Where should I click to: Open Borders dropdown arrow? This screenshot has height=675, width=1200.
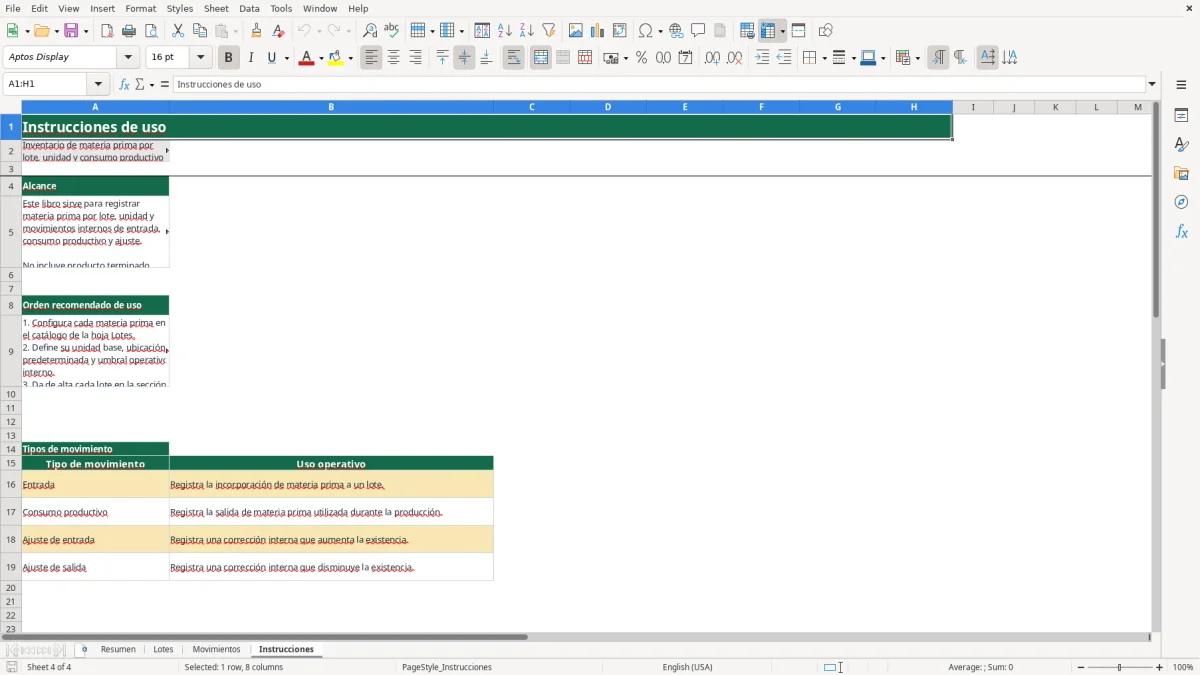(824, 58)
